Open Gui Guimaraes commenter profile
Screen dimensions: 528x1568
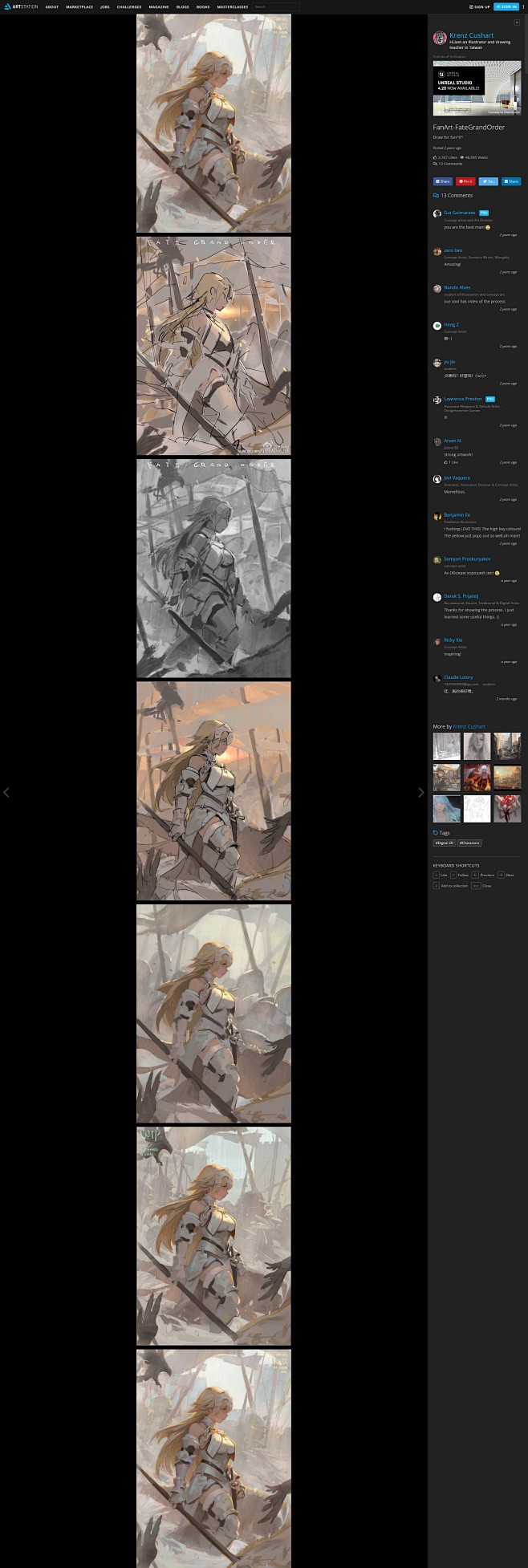point(460,213)
